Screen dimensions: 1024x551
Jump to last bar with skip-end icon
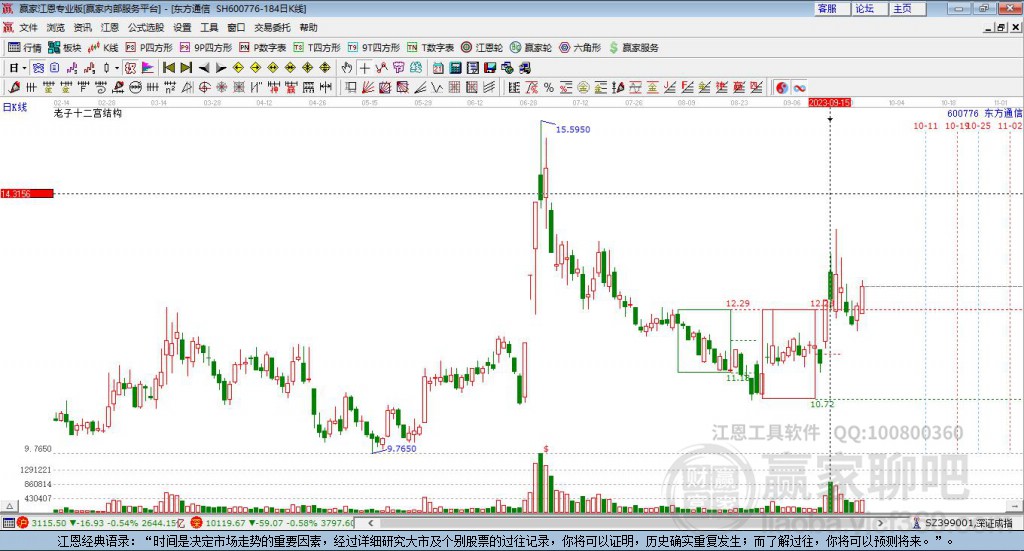coord(186,68)
